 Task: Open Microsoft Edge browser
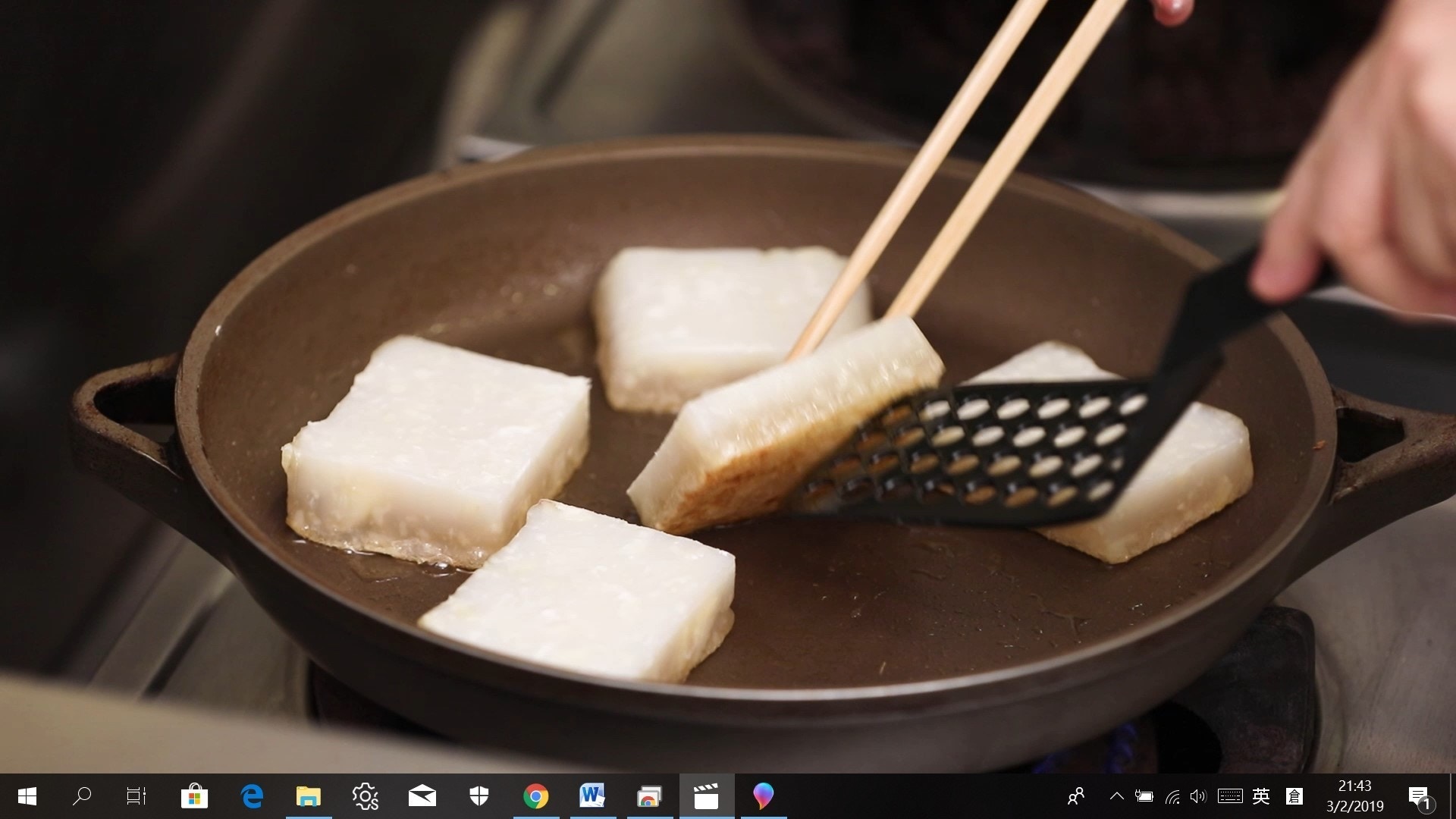(252, 796)
